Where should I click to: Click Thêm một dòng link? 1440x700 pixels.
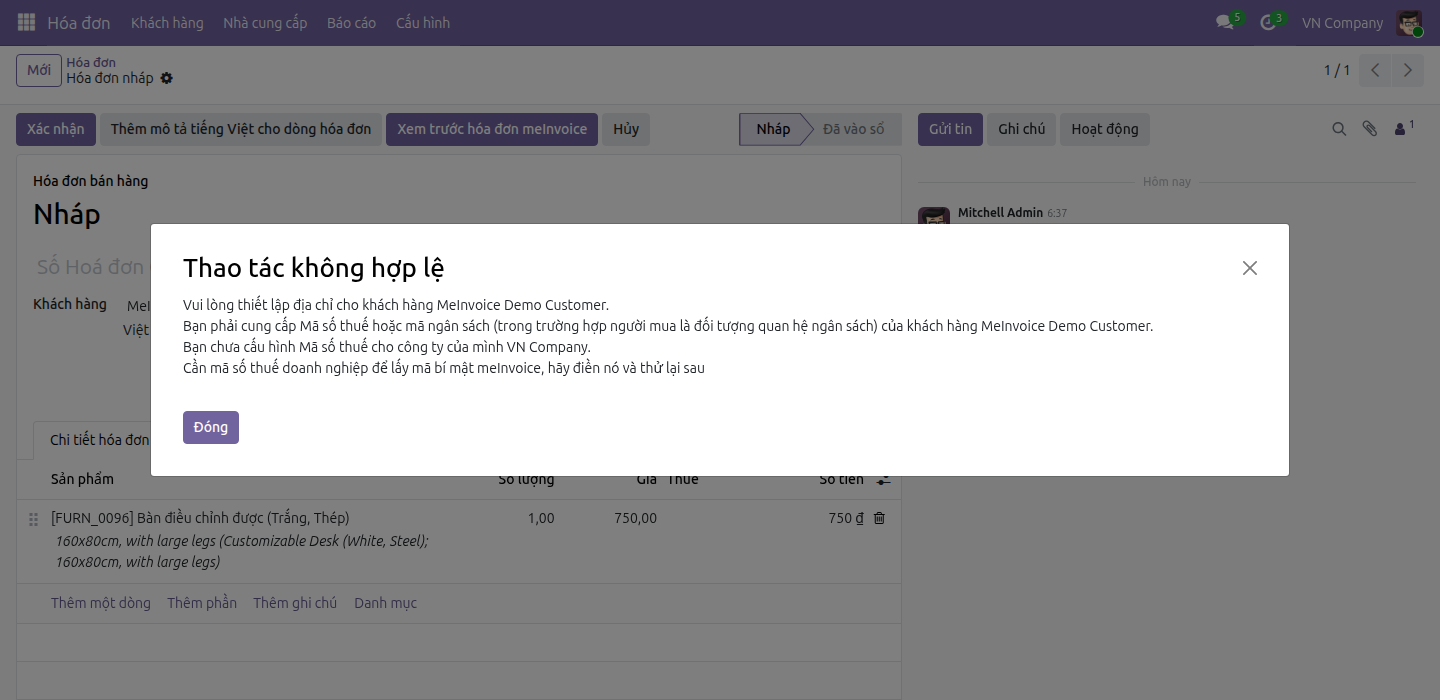coord(101,603)
